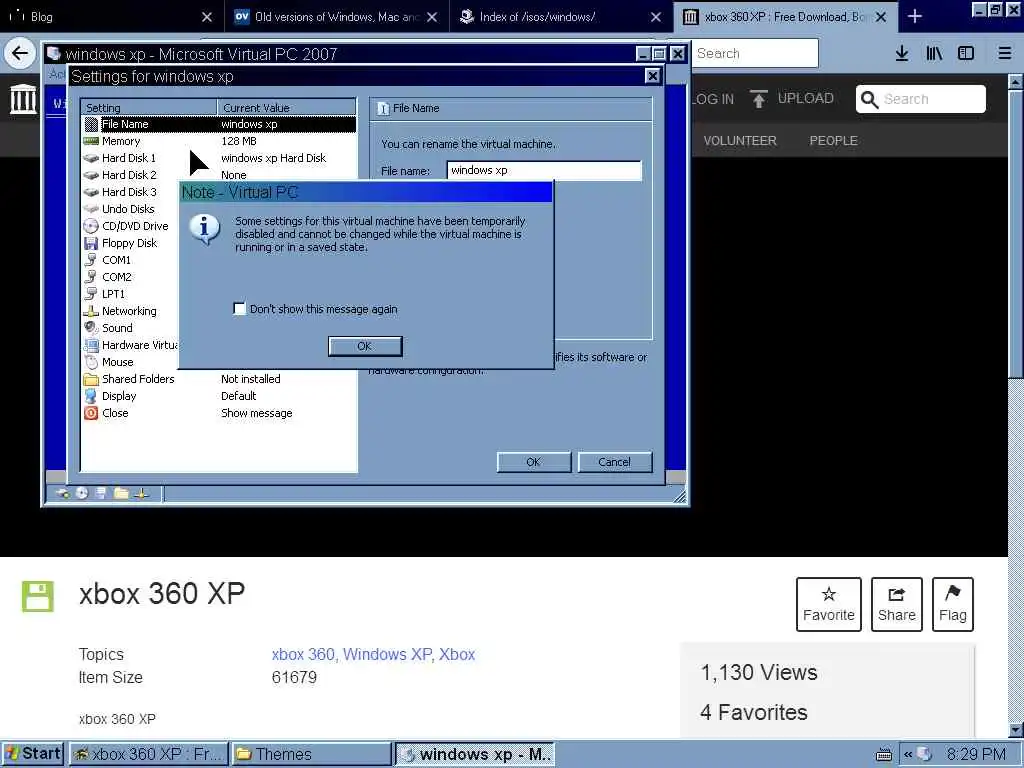The width and height of the screenshot is (1024, 768).
Task: Click the Favorite button
Action: pos(829,604)
